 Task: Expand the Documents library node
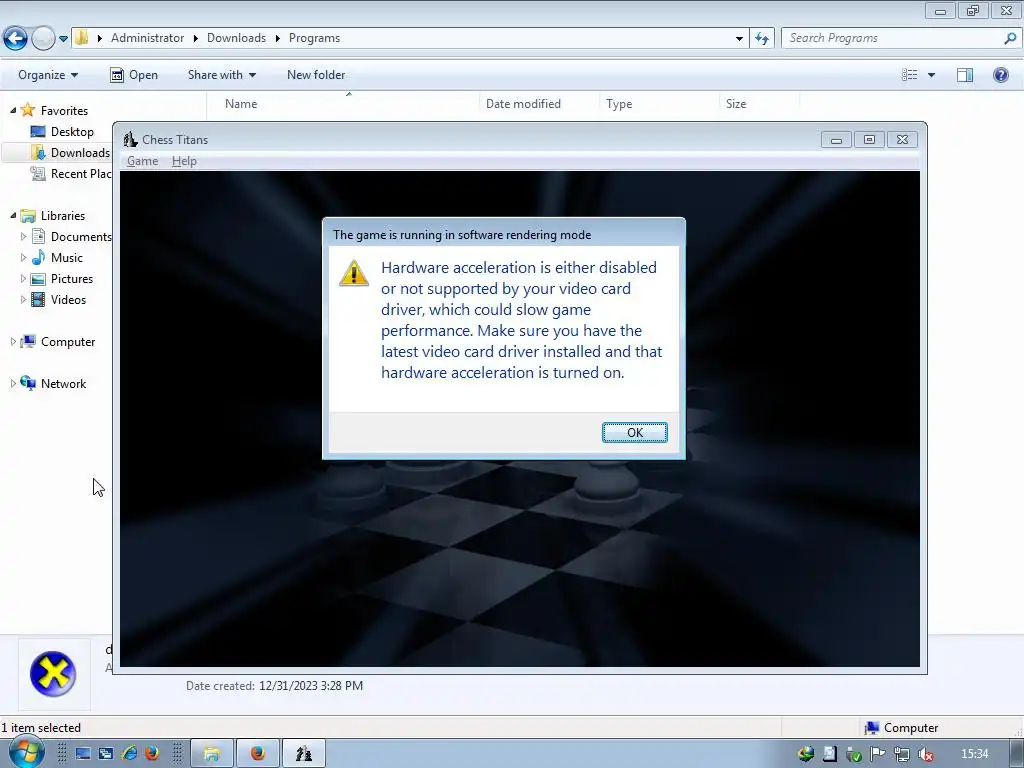point(24,236)
